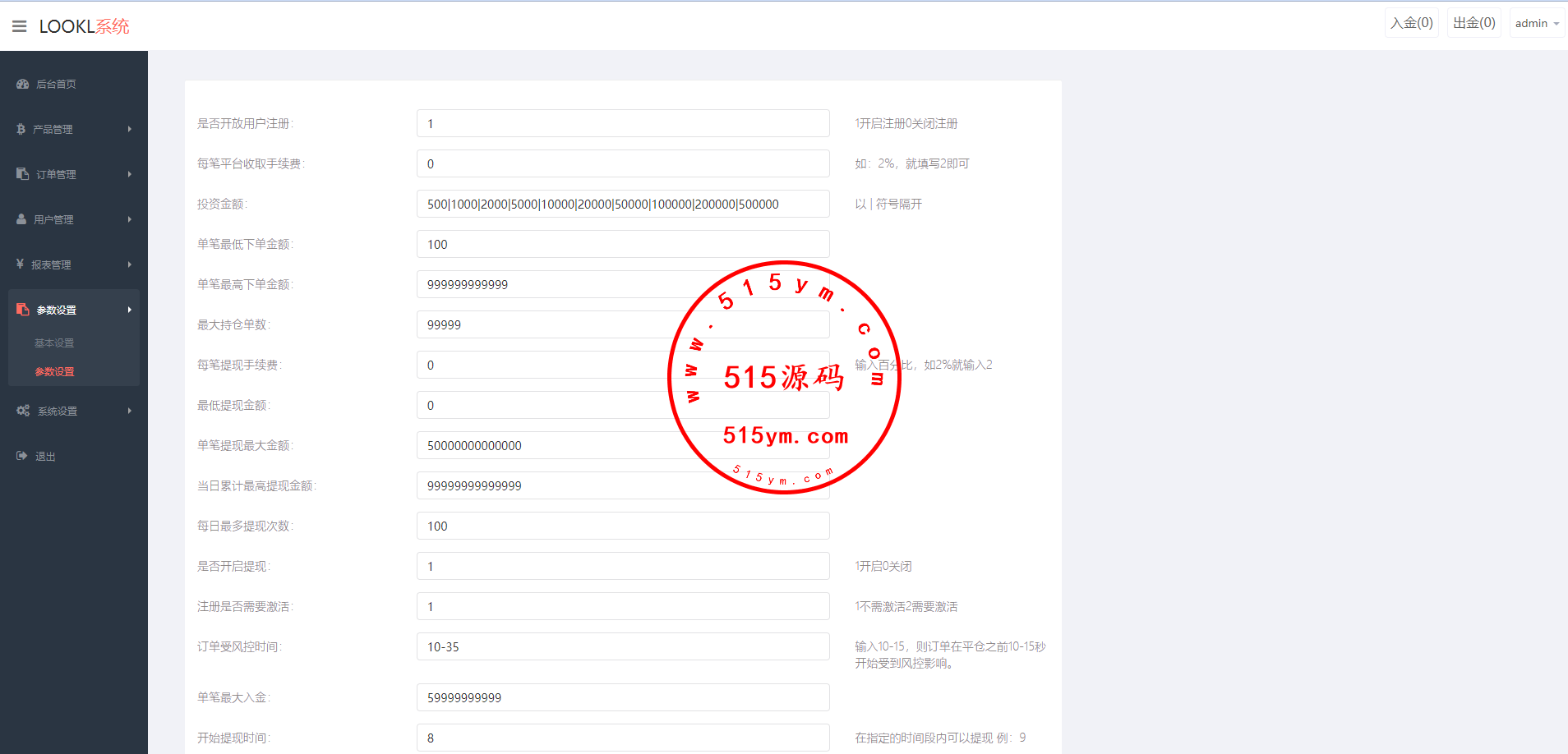1568x754 pixels.
Task: Click the 每日最多提现次数 input field
Action: (x=622, y=526)
